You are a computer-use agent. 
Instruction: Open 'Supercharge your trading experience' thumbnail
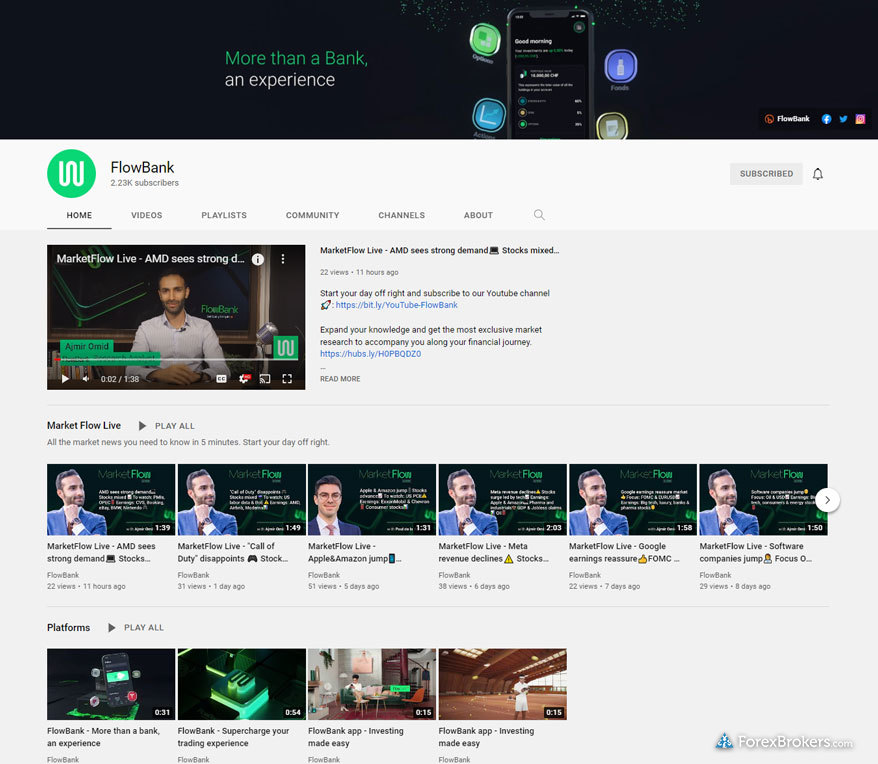point(241,684)
